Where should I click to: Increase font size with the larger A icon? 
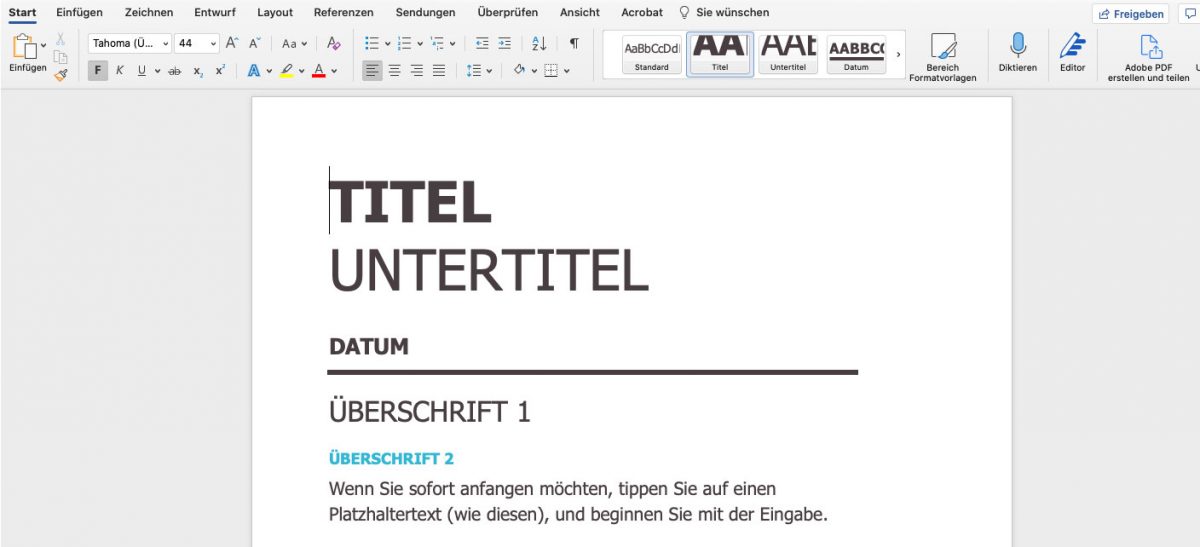(231, 43)
